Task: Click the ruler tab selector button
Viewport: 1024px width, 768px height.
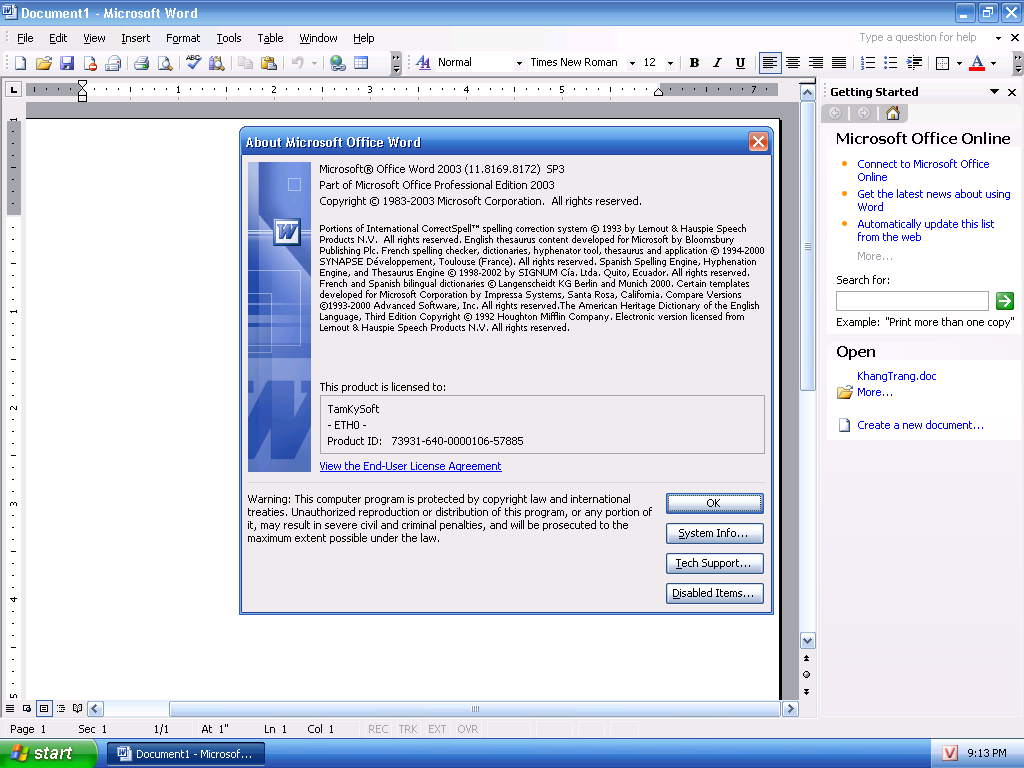Action: [x=13, y=90]
